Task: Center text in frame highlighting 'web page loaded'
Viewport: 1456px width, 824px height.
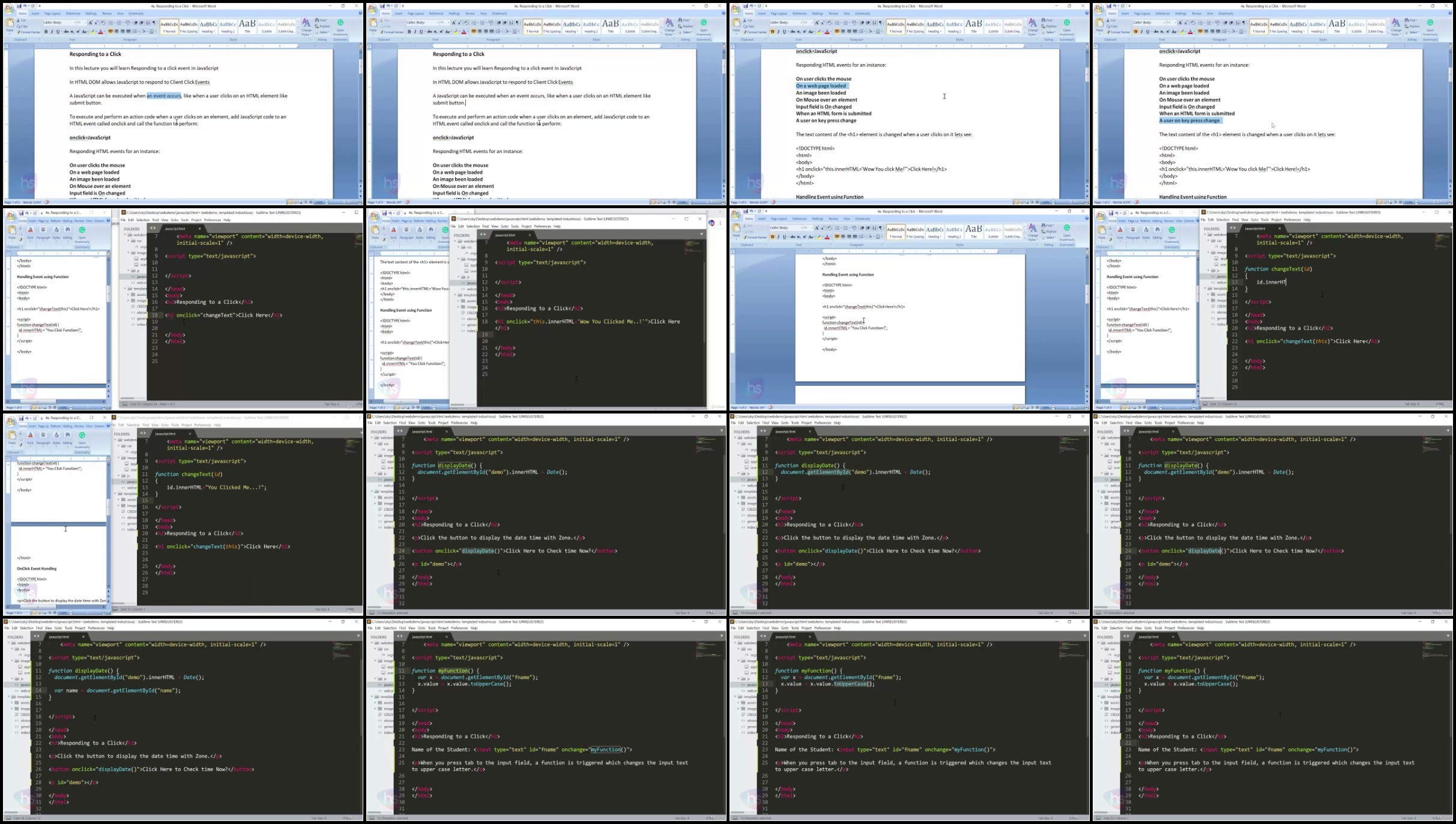Action: coord(844,32)
